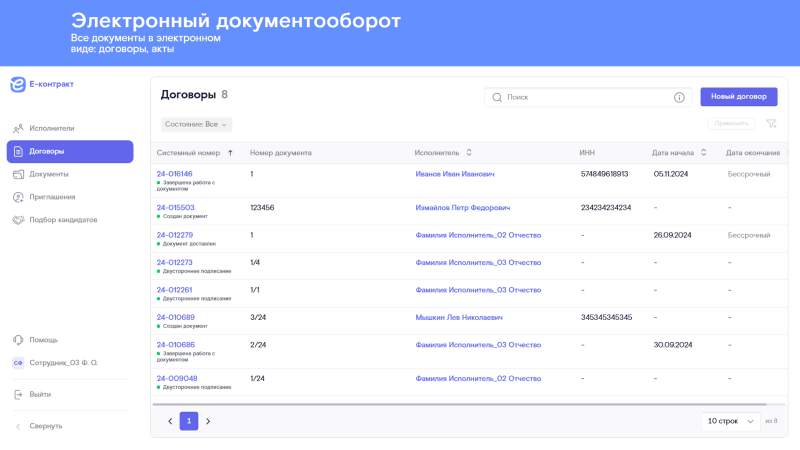
Task: Open contract 24-012273
Action: click(x=174, y=263)
